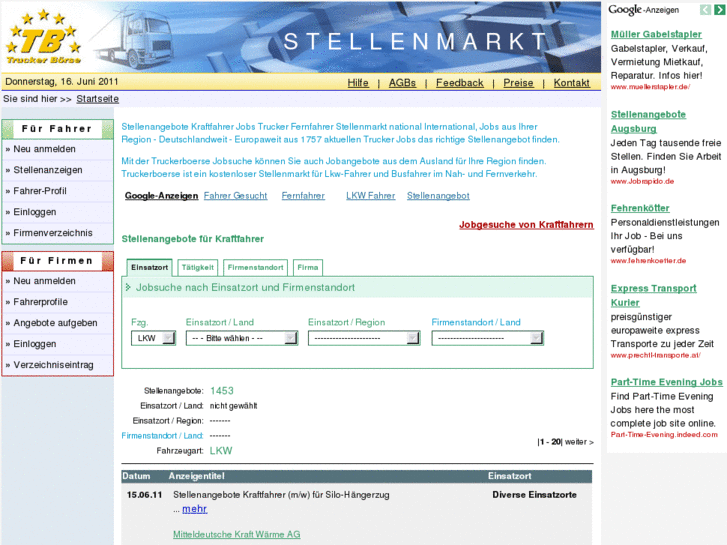Image resolution: width=727 pixels, height=545 pixels.
Task: Click weiter to the next results page
Action: [579, 442]
